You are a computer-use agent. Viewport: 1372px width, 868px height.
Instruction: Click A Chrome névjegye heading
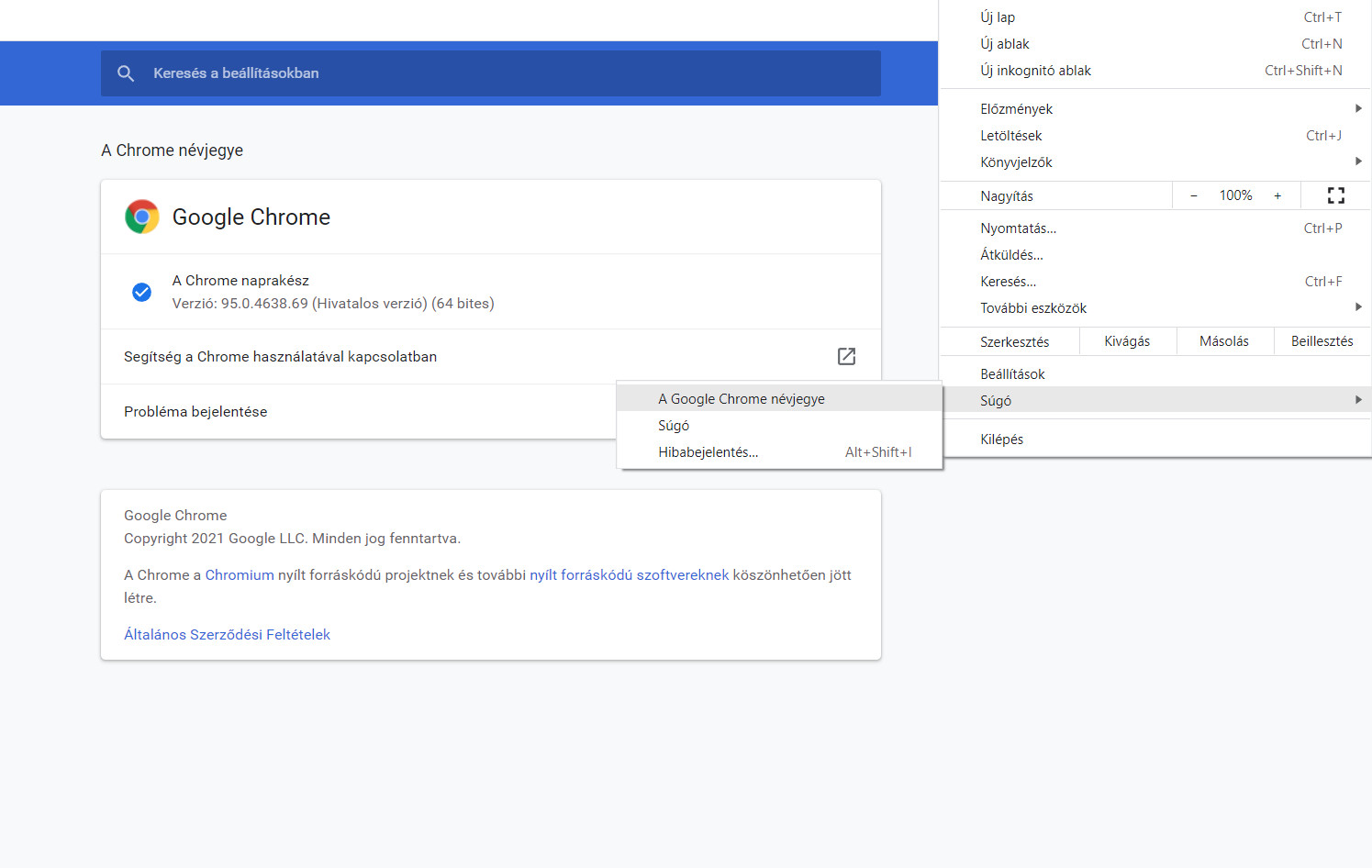(172, 150)
